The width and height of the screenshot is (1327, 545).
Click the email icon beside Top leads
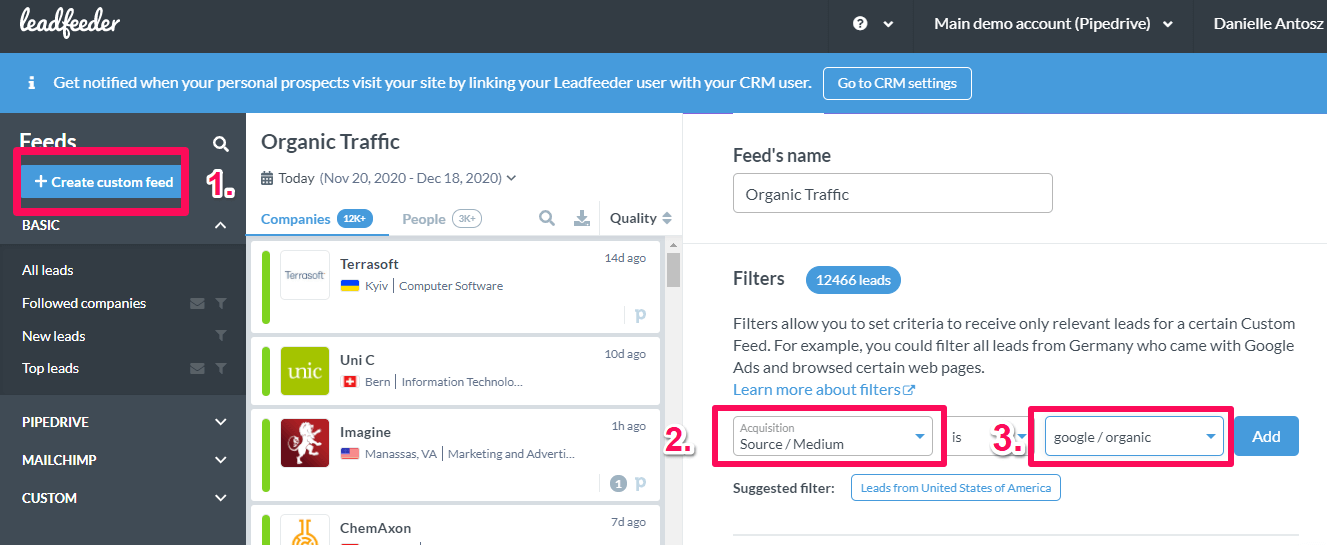point(198,368)
